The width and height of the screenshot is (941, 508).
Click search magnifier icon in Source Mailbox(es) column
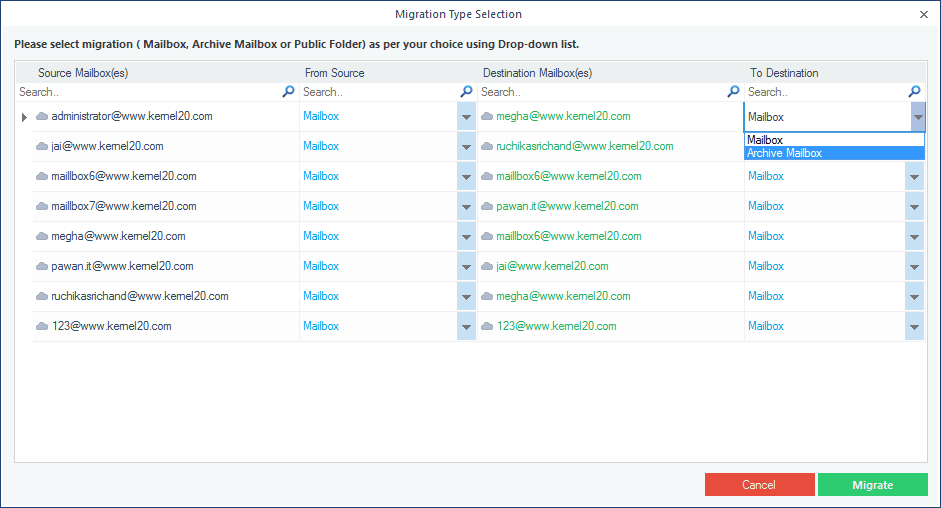(289, 92)
